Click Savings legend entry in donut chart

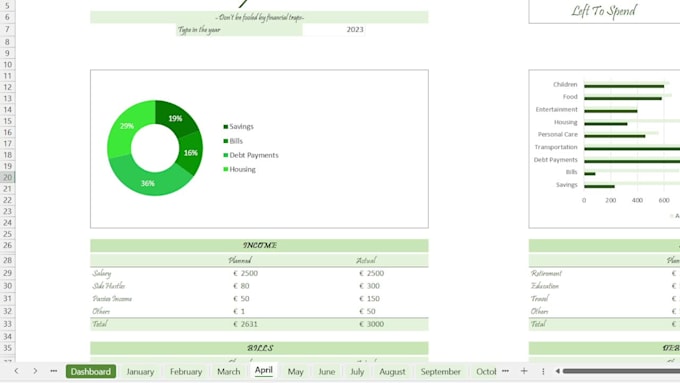[x=238, y=127]
